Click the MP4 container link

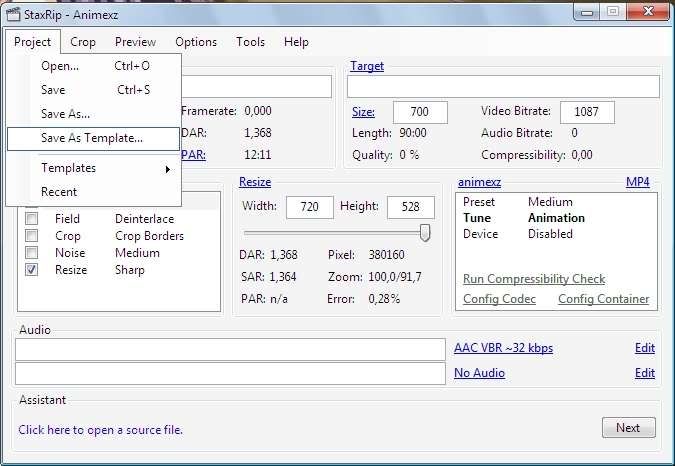pyautogui.click(x=638, y=182)
